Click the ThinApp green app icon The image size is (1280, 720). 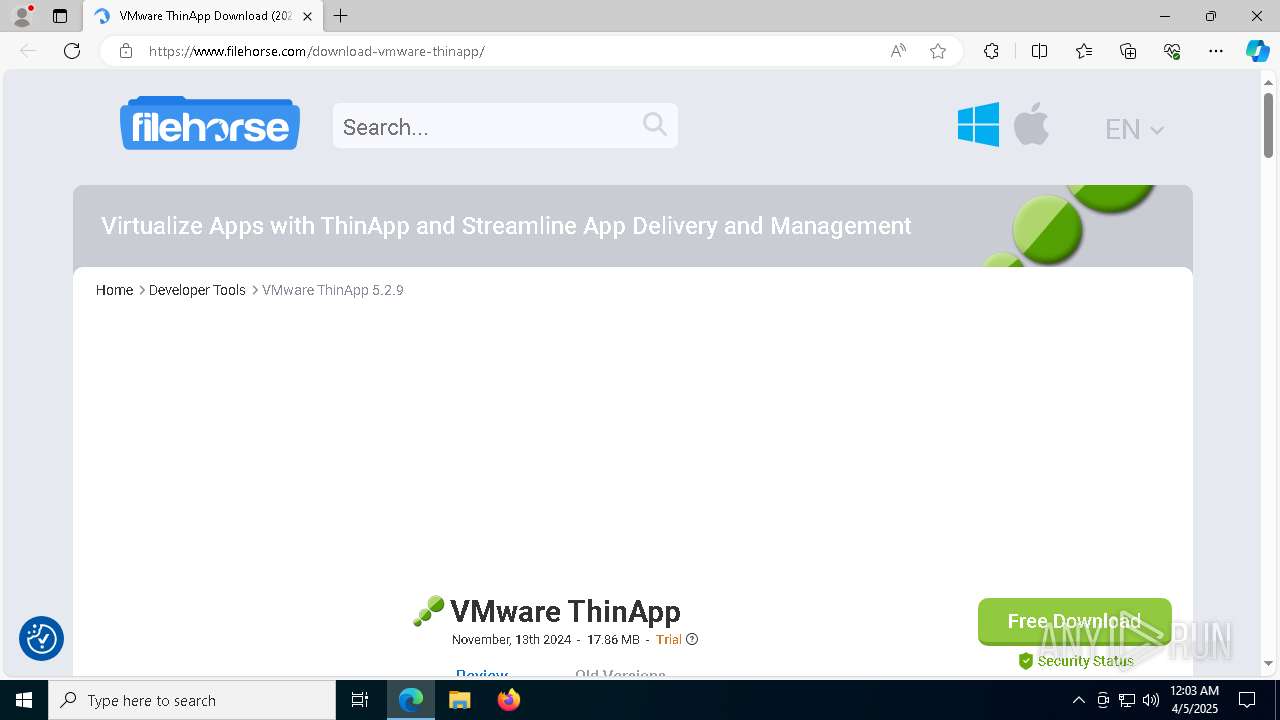click(x=428, y=611)
